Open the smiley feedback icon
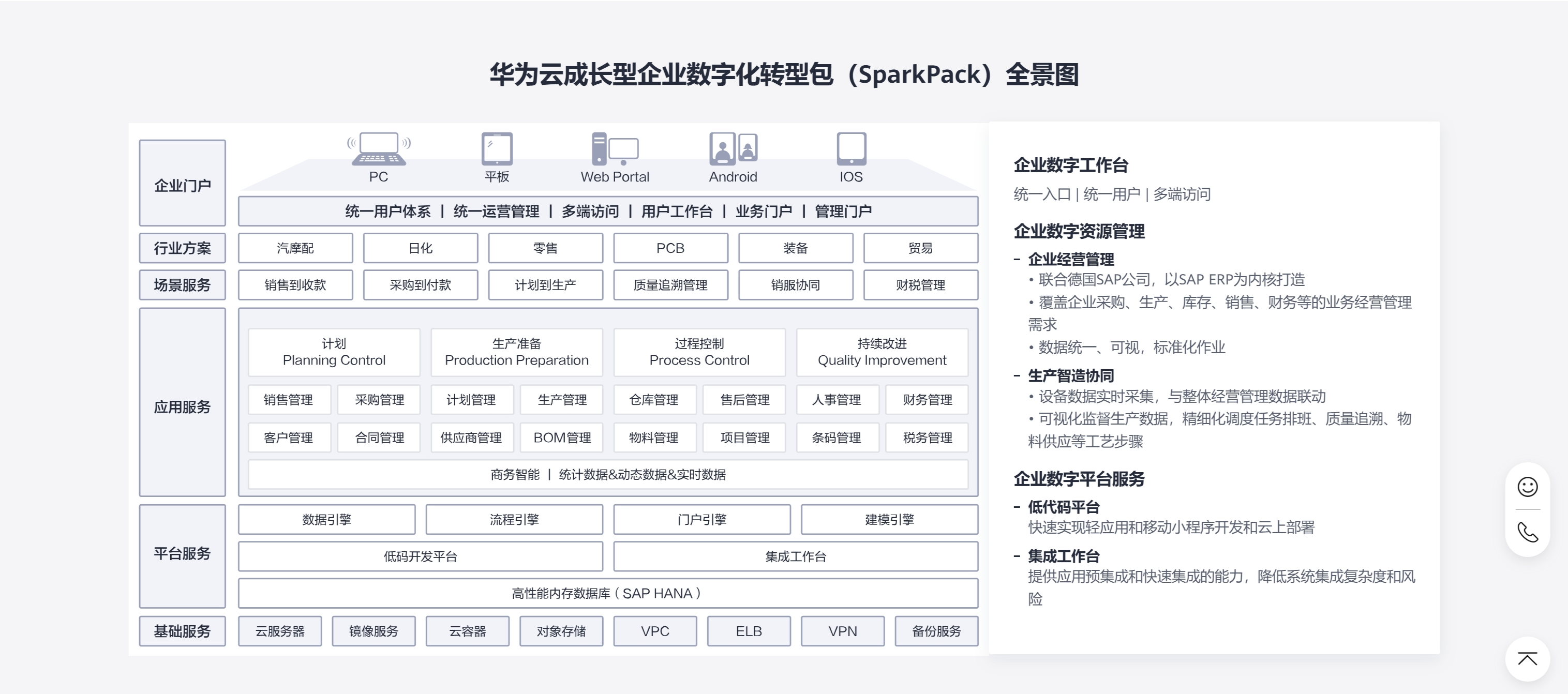 1527,487
